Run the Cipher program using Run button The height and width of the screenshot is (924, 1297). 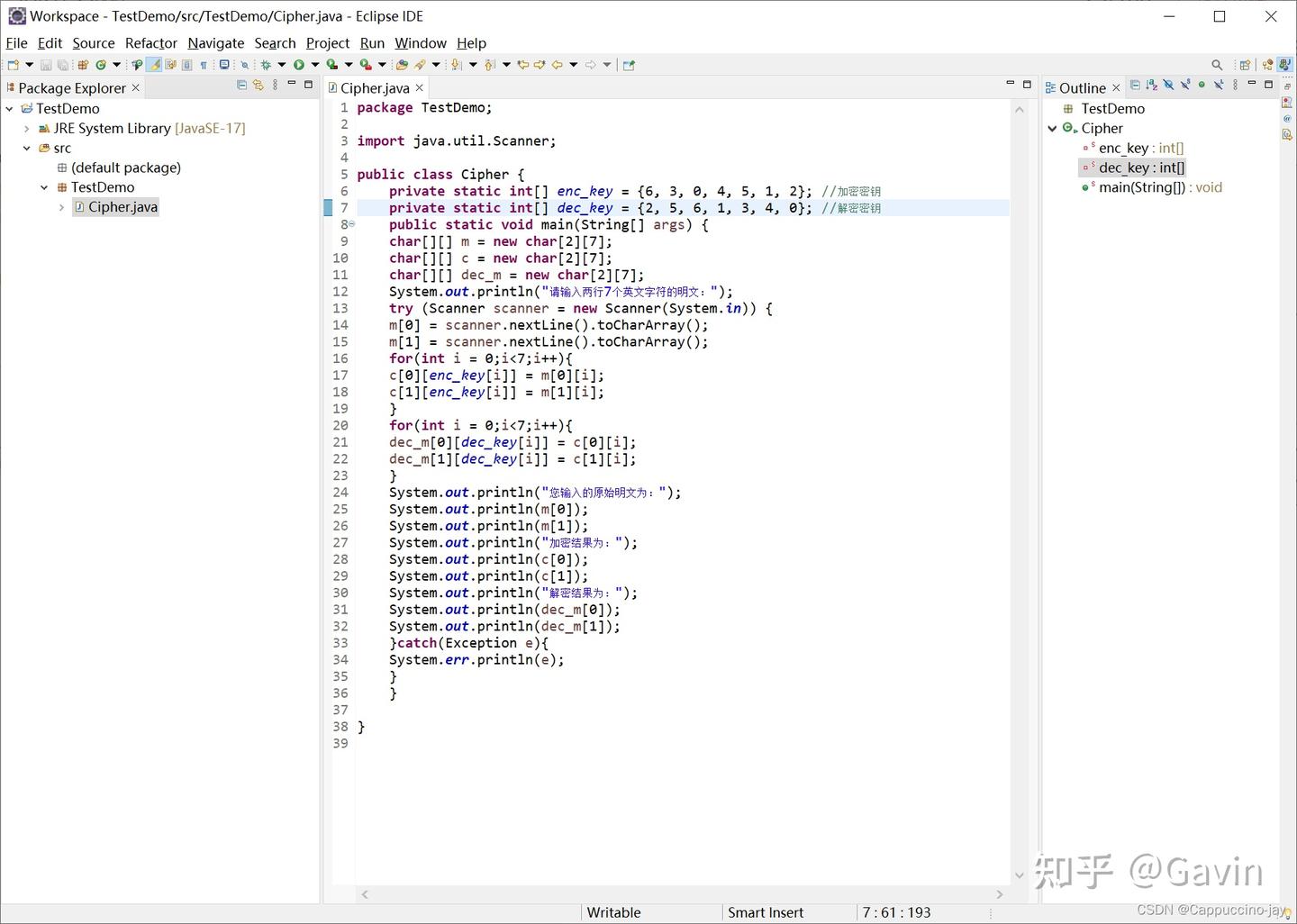pyautogui.click(x=298, y=64)
